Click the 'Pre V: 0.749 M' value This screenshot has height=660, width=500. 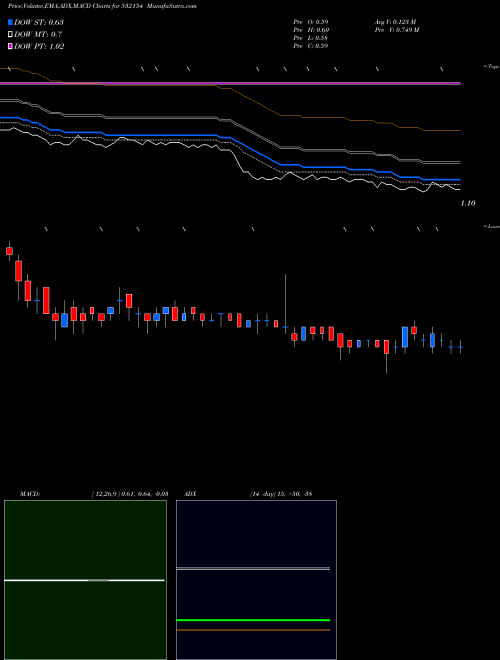pos(396,29)
